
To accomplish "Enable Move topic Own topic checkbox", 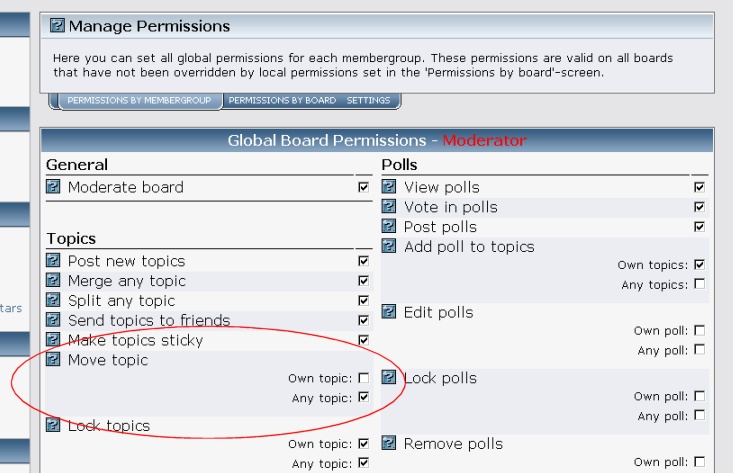I will [x=363, y=378].
